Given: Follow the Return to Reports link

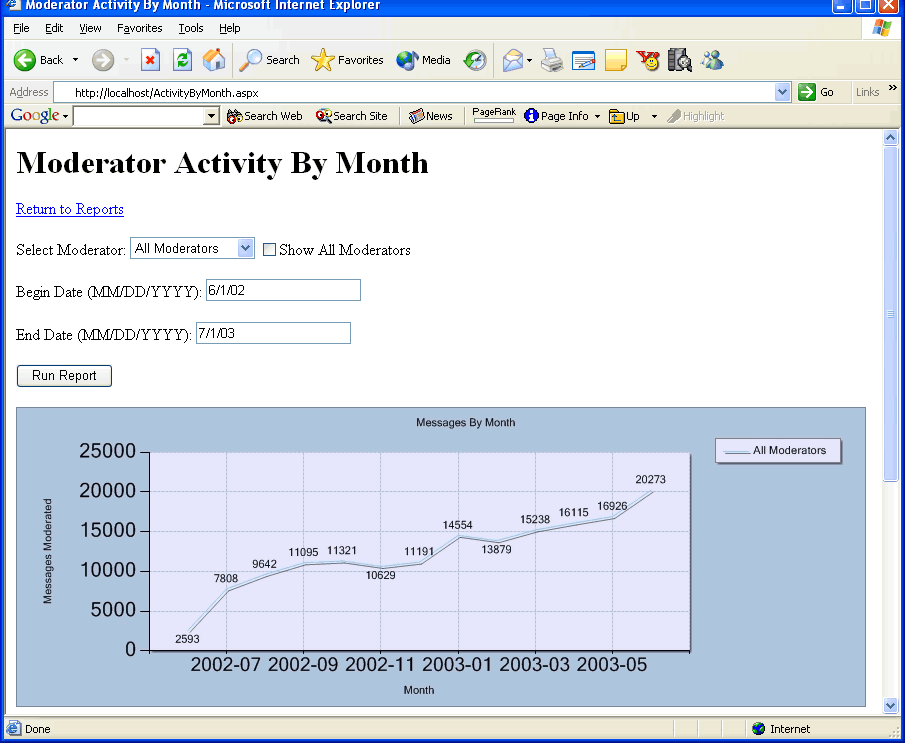Looking at the screenshot, I should (x=70, y=209).
